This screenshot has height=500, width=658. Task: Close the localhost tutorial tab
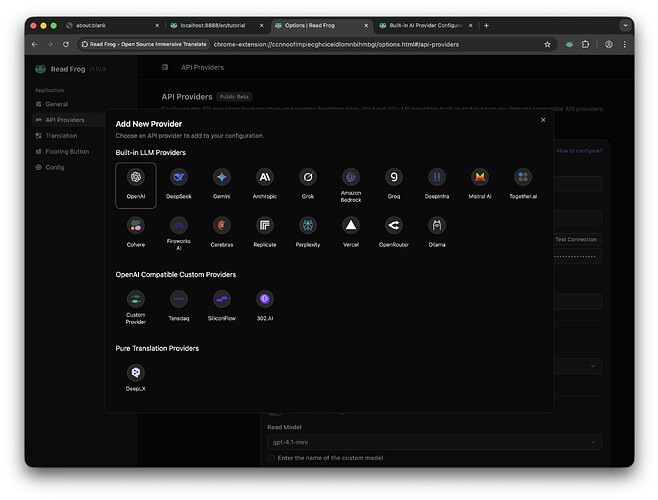click(x=261, y=25)
